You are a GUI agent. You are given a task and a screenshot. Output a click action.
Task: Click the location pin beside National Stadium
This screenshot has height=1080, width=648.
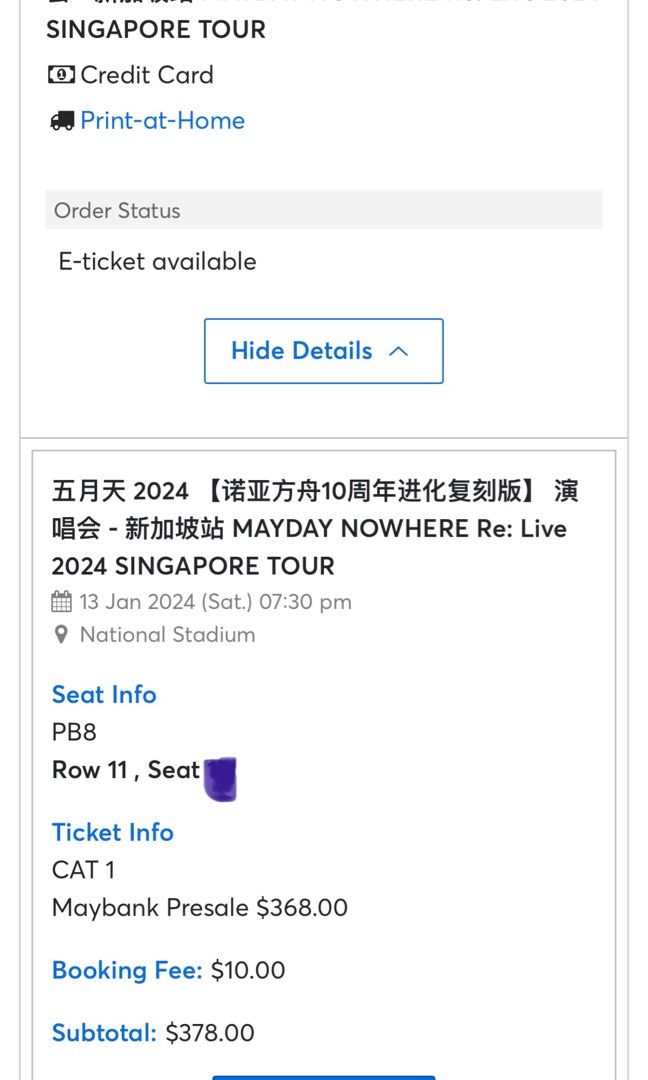61,634
